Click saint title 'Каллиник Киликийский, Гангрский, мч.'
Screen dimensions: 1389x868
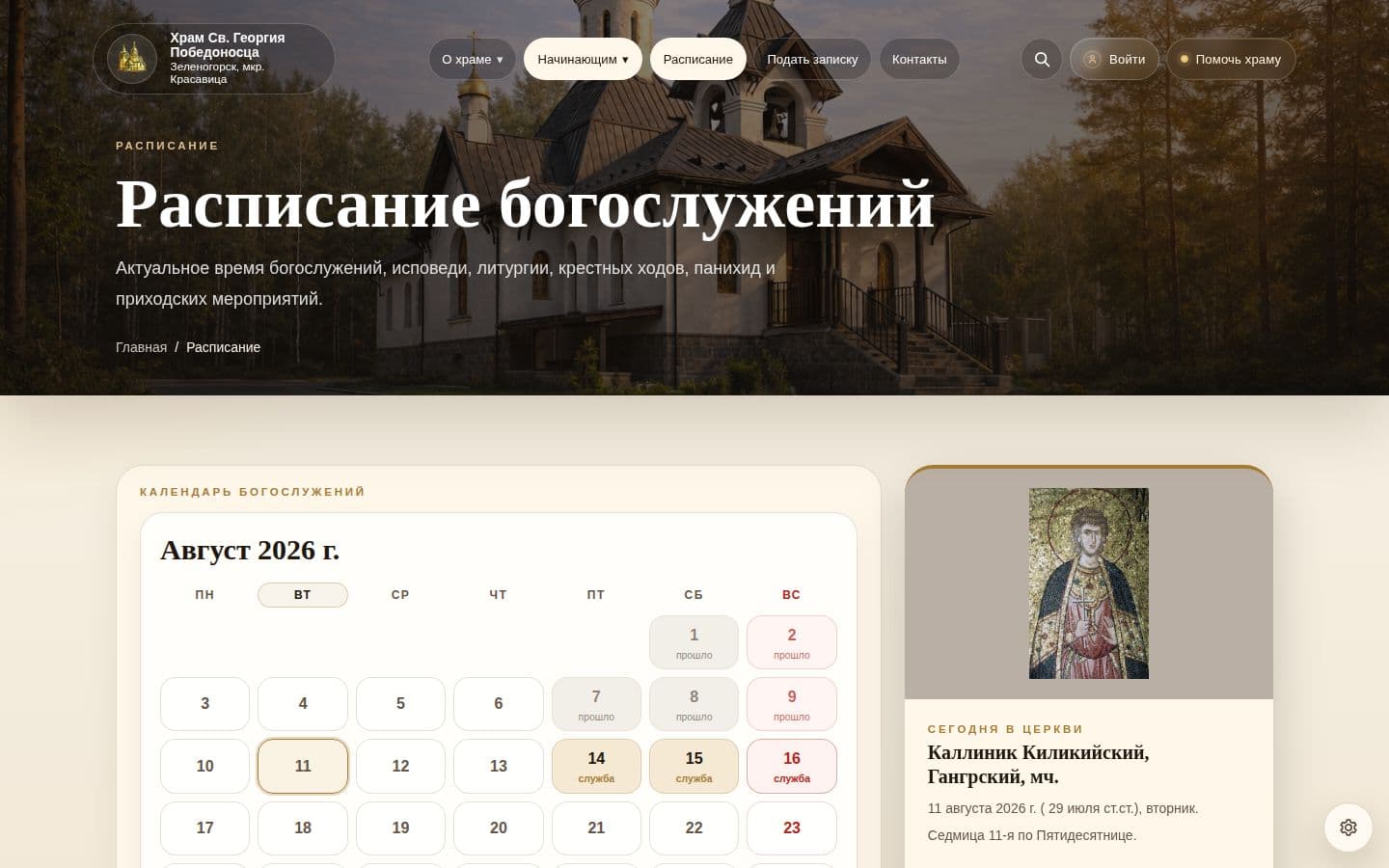pos(1039,764)
